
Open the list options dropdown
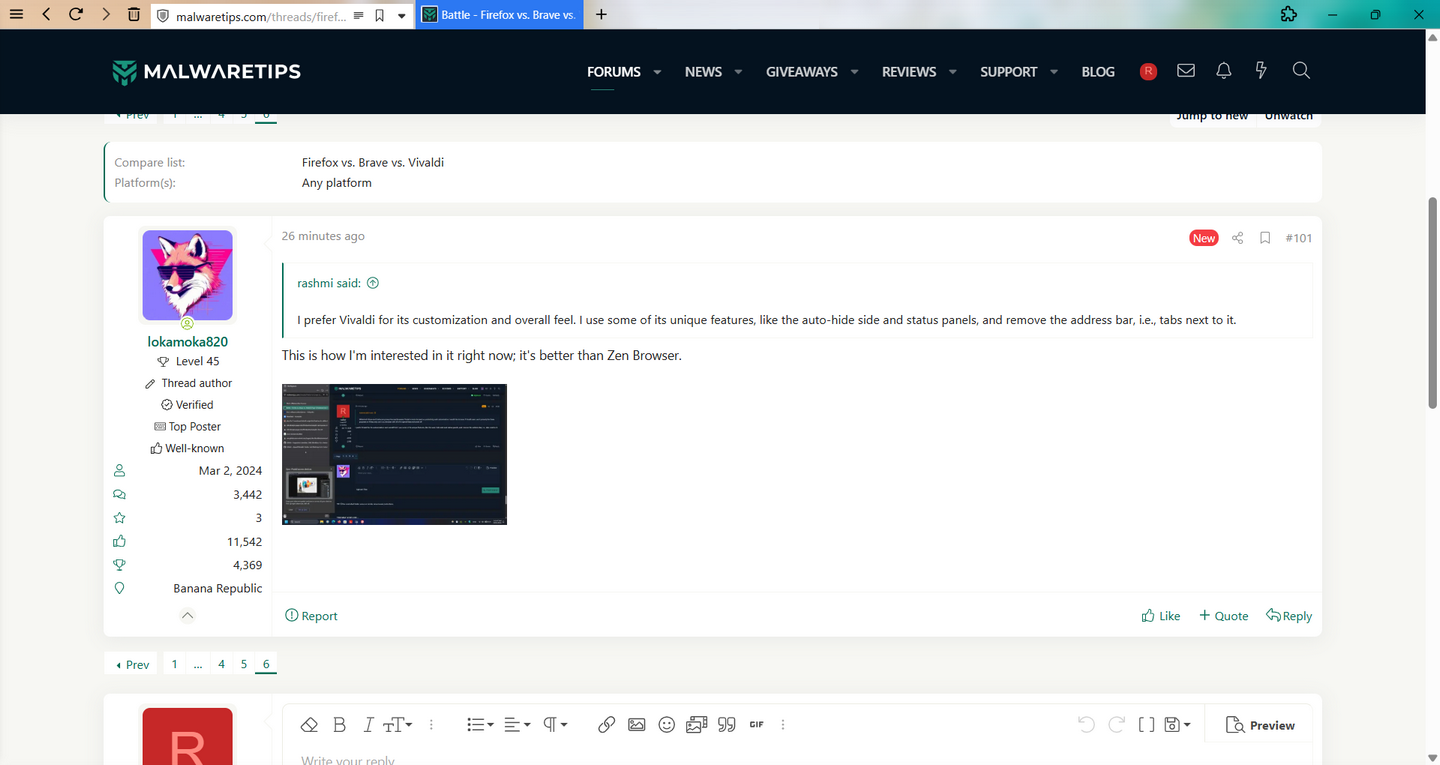pyautogui.click(x=480, y=725)
